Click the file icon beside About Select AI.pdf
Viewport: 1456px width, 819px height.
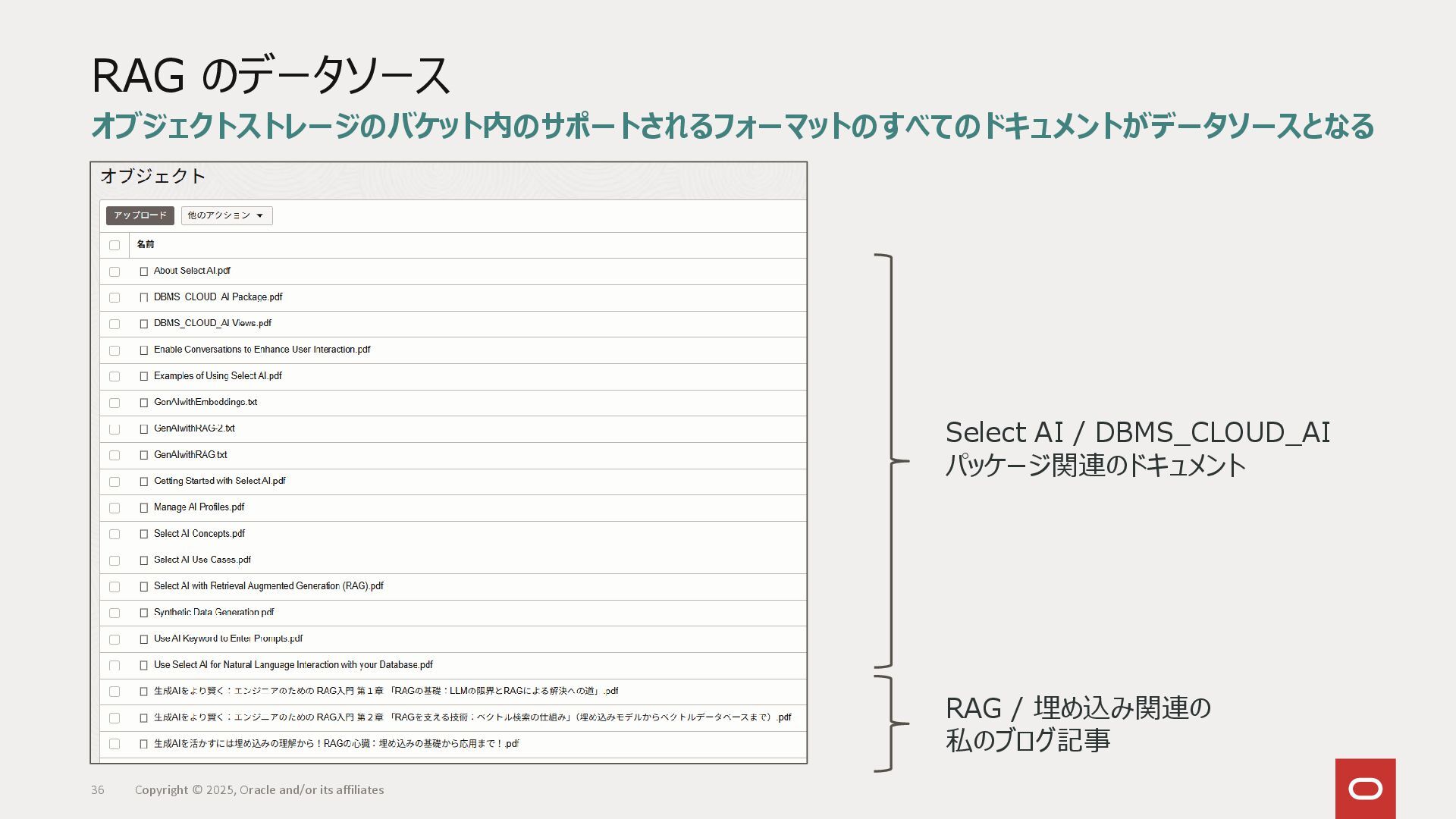[143, 271]
